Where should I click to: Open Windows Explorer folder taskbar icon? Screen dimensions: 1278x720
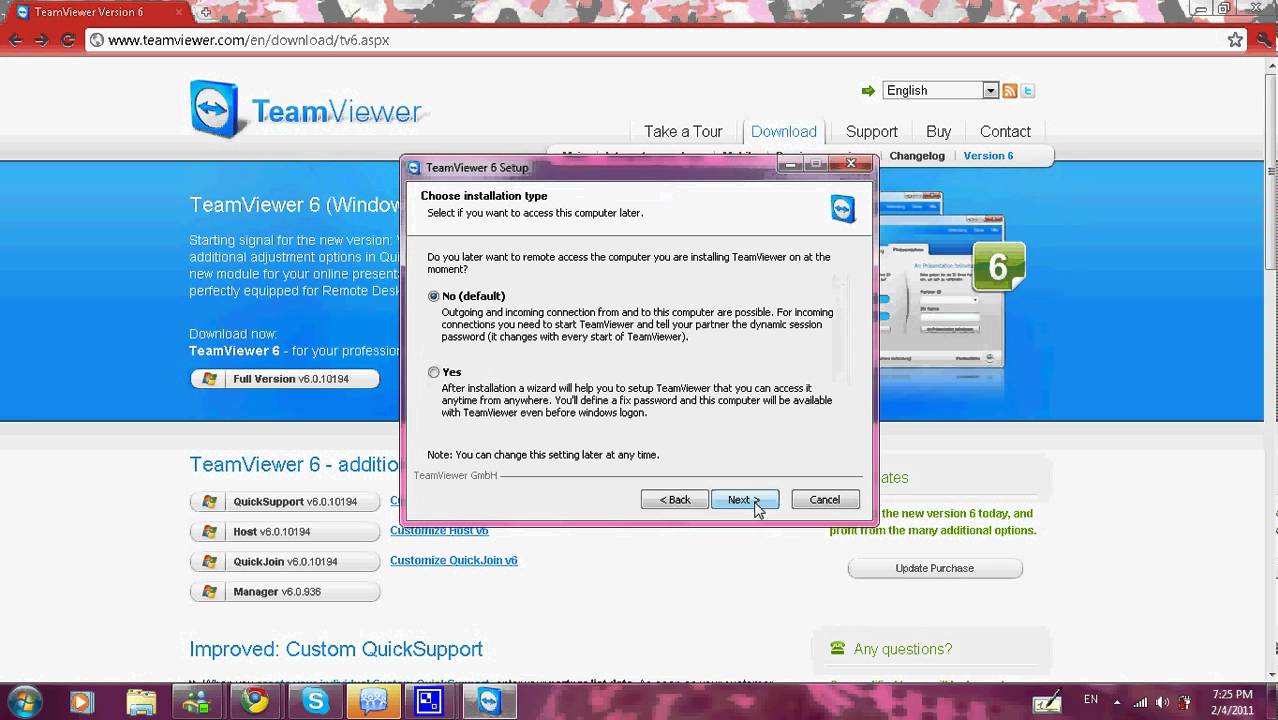(x=141, y=701)
